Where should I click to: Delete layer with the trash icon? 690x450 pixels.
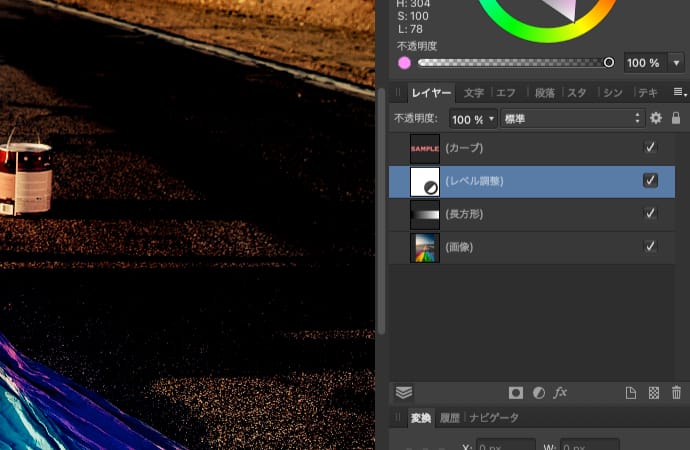pos(676,393)
